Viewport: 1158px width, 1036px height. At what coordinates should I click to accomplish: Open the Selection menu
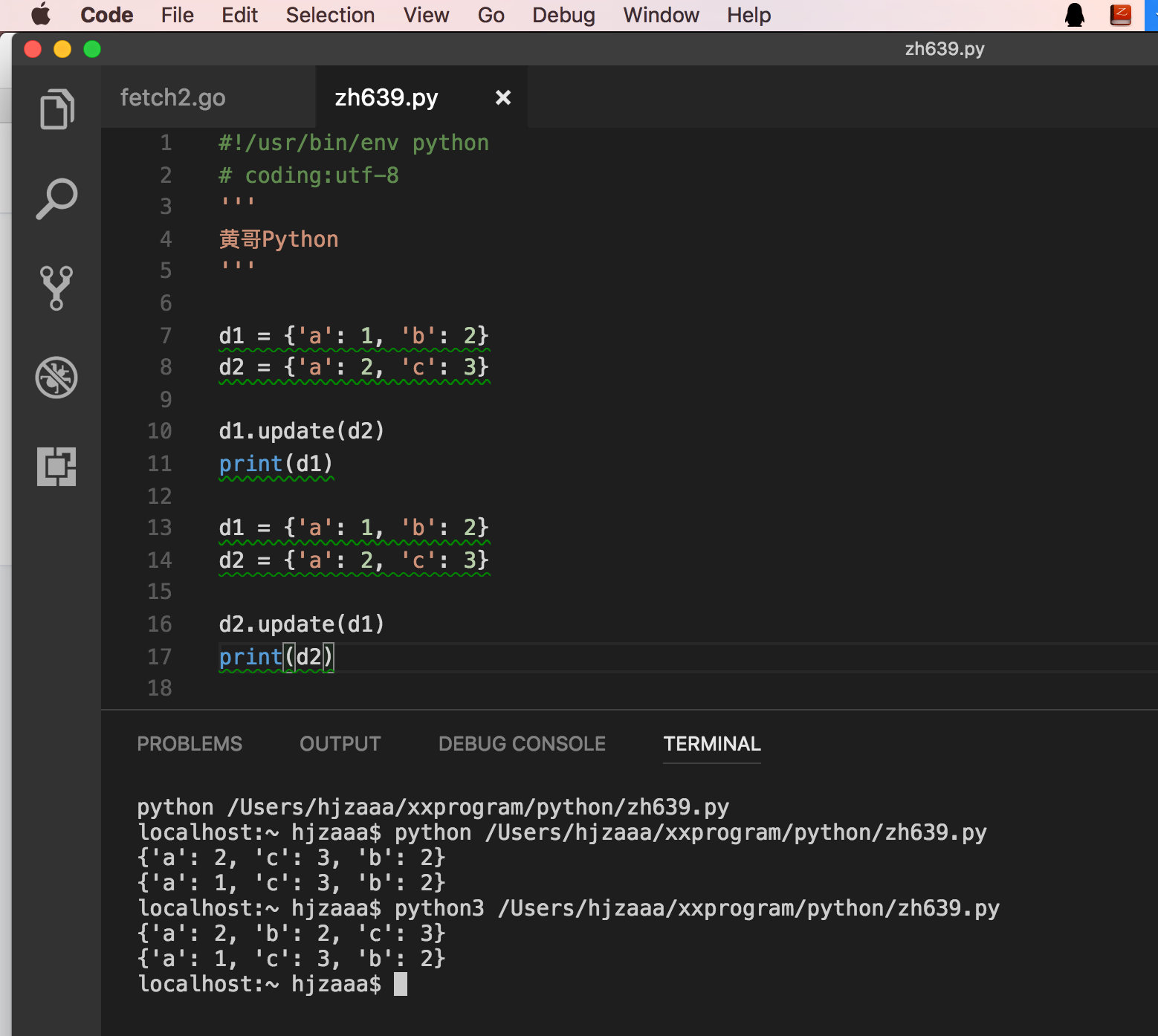coord(329,15)
